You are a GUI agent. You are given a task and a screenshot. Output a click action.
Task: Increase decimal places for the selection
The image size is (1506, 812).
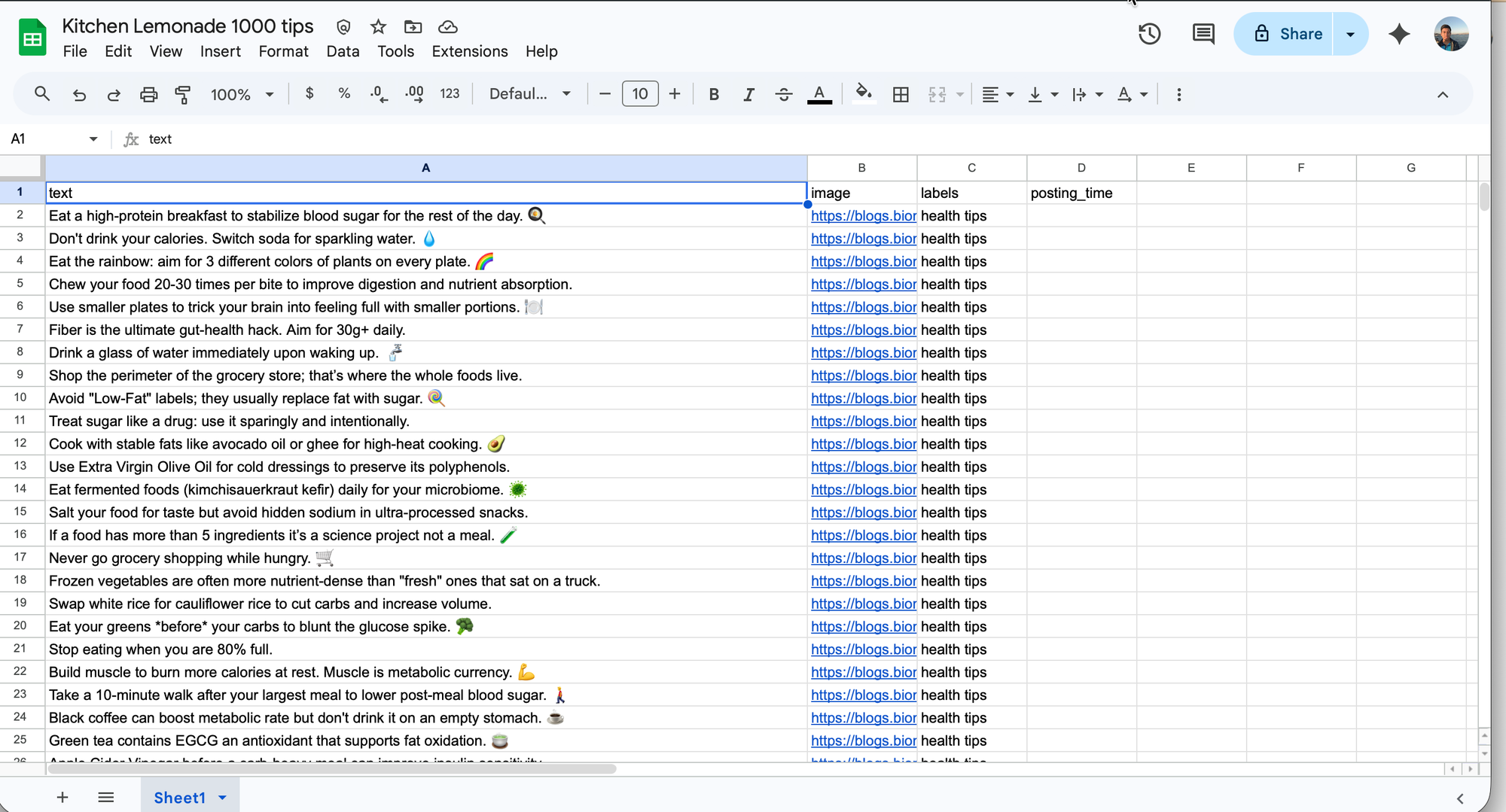(413, 93)
